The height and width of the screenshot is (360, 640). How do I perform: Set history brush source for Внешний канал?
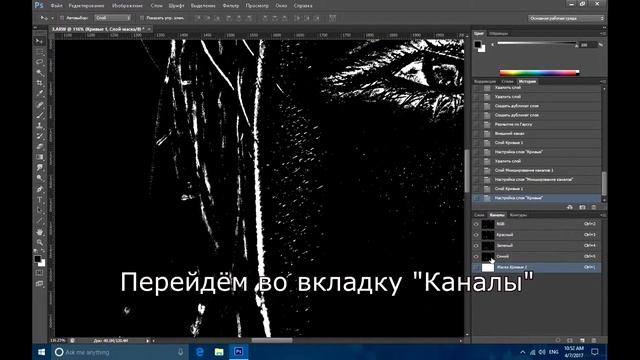(476, 133)
